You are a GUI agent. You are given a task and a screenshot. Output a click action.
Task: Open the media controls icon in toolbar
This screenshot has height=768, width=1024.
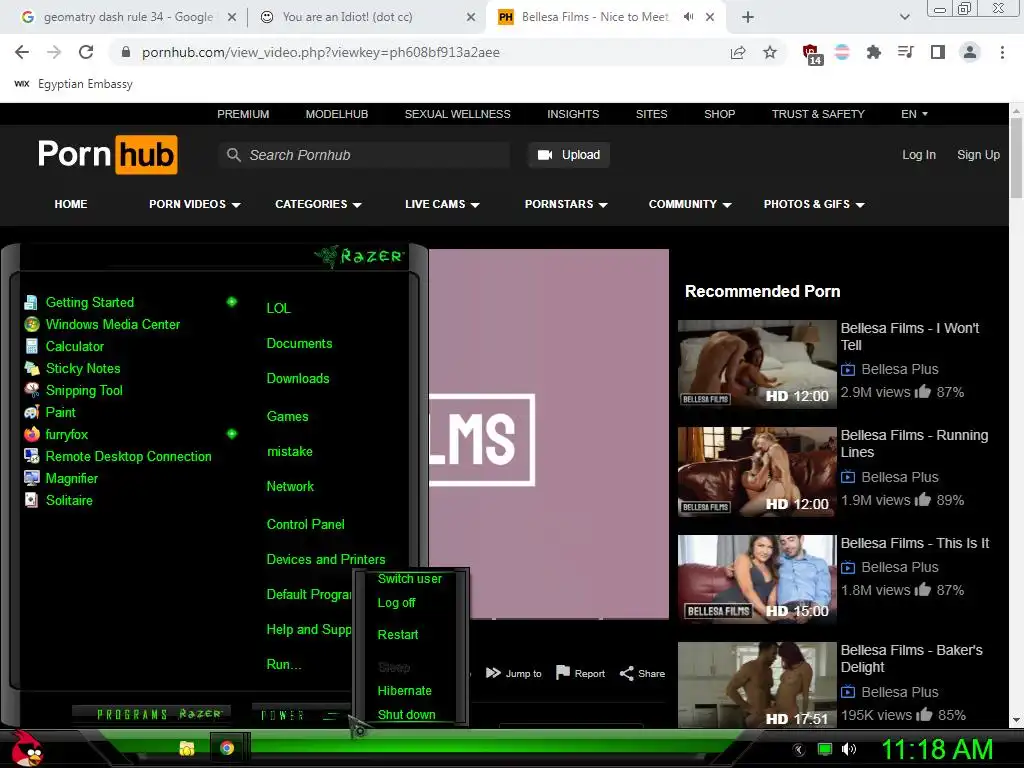tap(905, 52)
